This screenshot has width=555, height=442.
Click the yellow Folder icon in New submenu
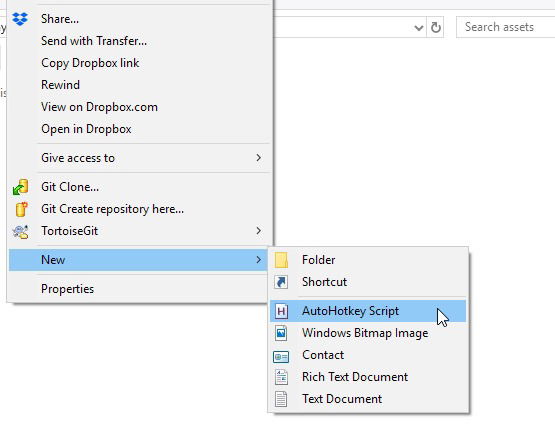click(x=281, y=260)
